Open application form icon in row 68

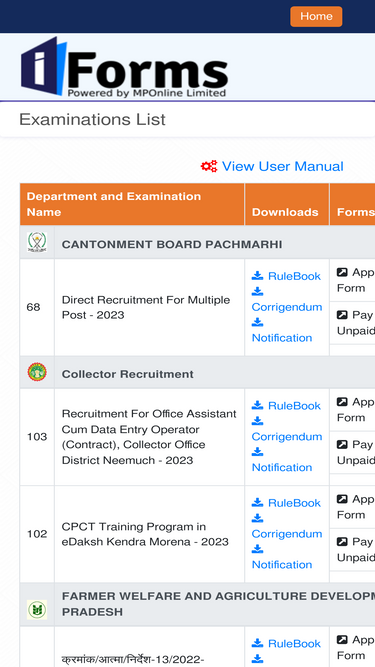[x=342, y=272]
